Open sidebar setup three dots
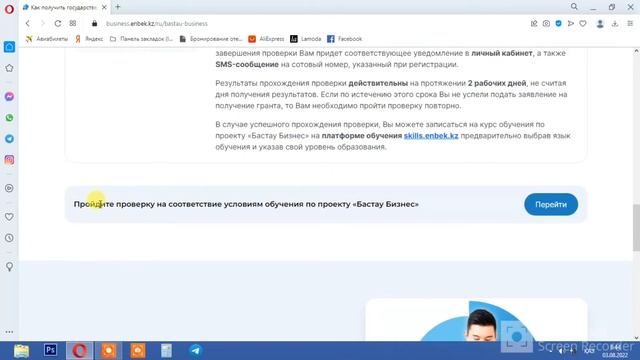The image size is (640, 360). coord(9,332)
